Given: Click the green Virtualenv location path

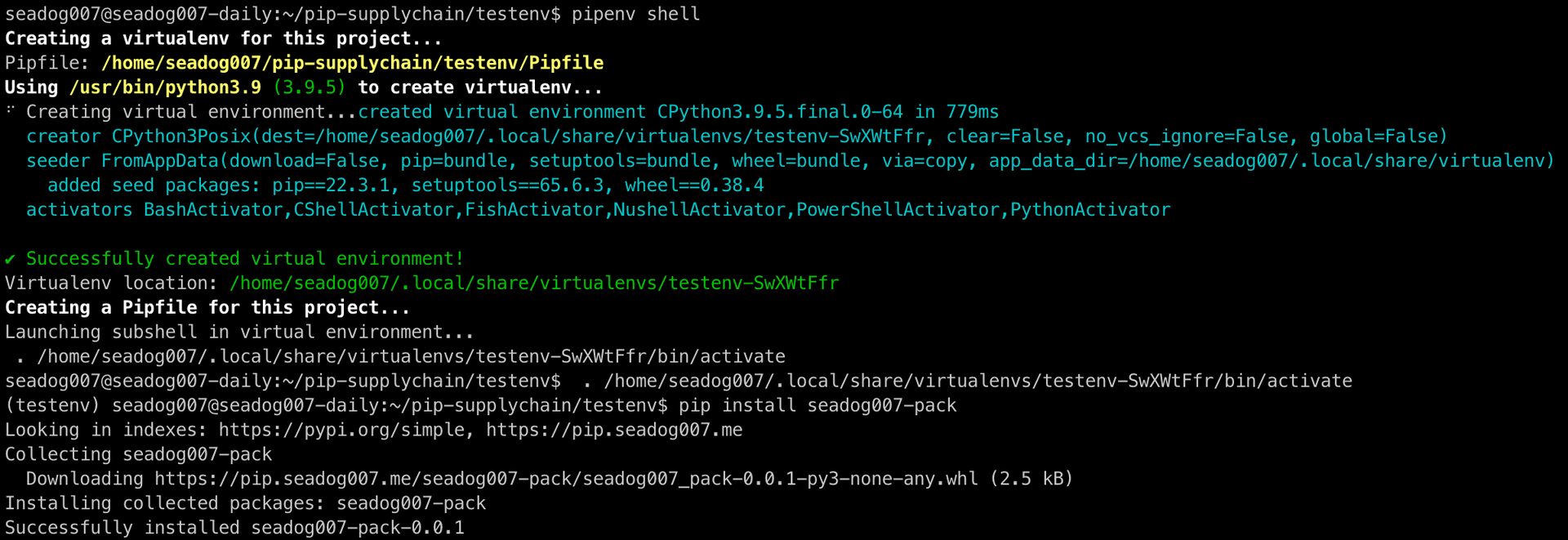Looking at the screenshot, I should tap(534, 283).
